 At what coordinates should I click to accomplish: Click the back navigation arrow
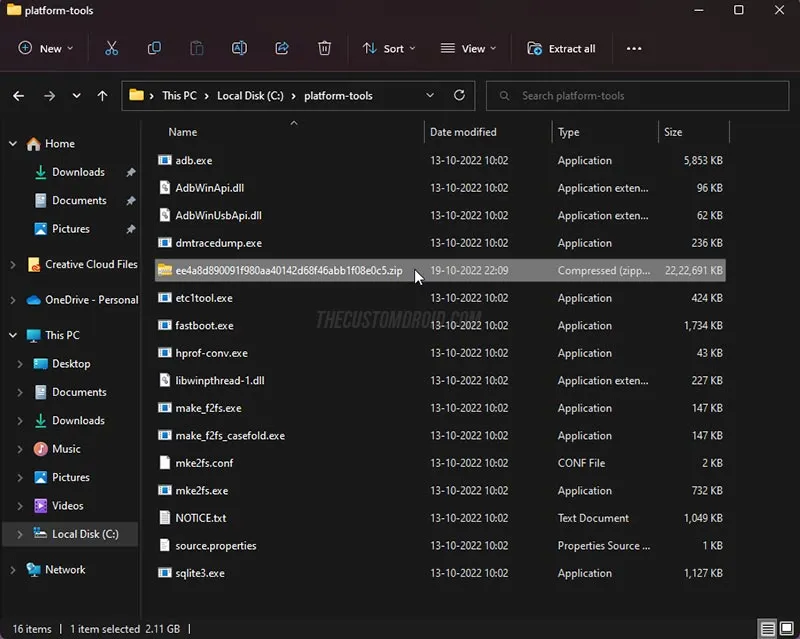coord(18,95)
